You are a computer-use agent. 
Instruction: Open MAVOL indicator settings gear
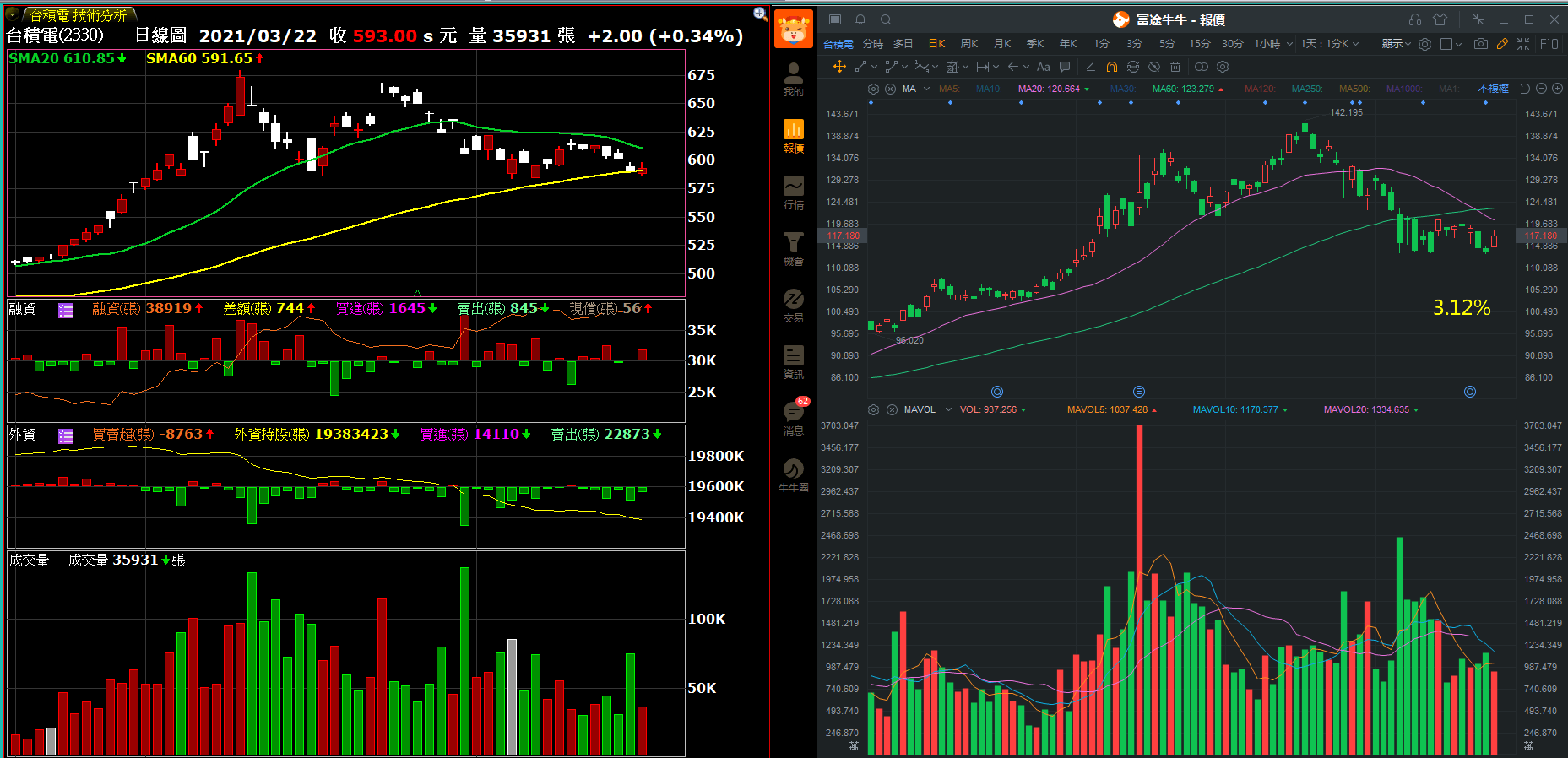(874, 409)
